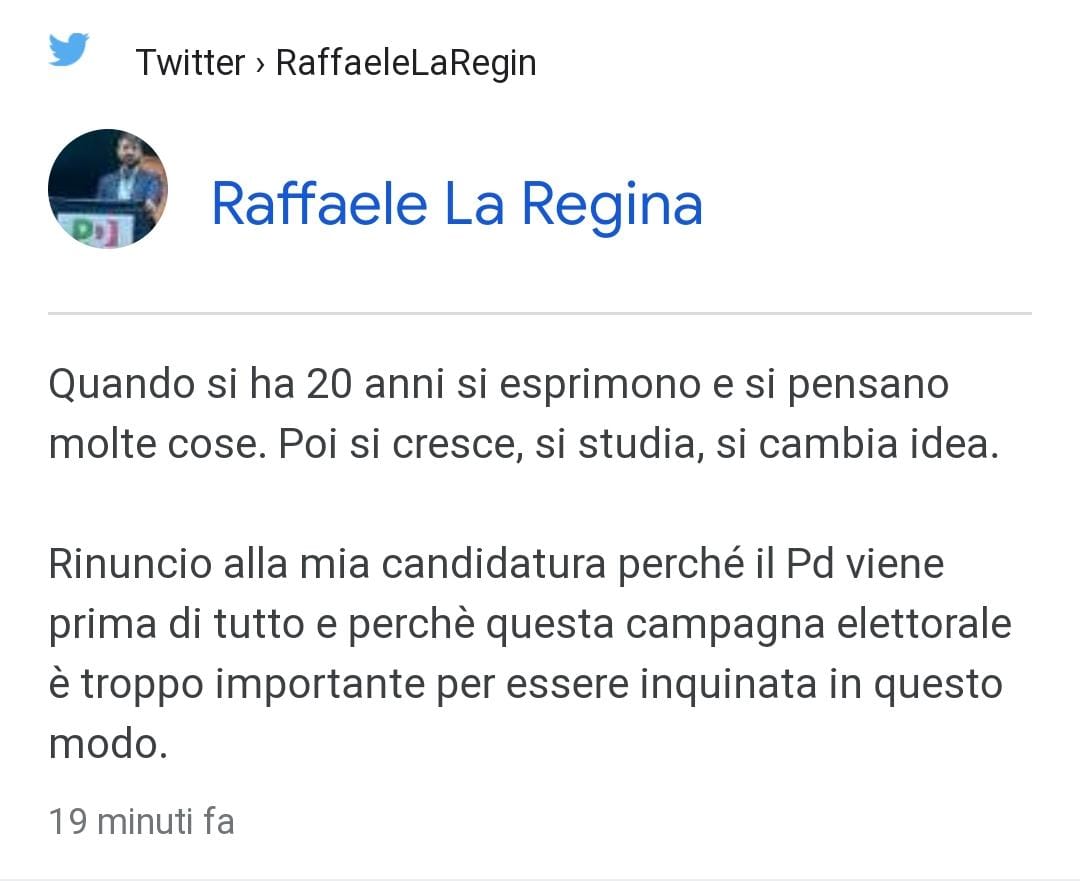Click the word 'inquinata' in the tweet
The width and height of the screenshot is (1080, 881).
pos(728,685)
